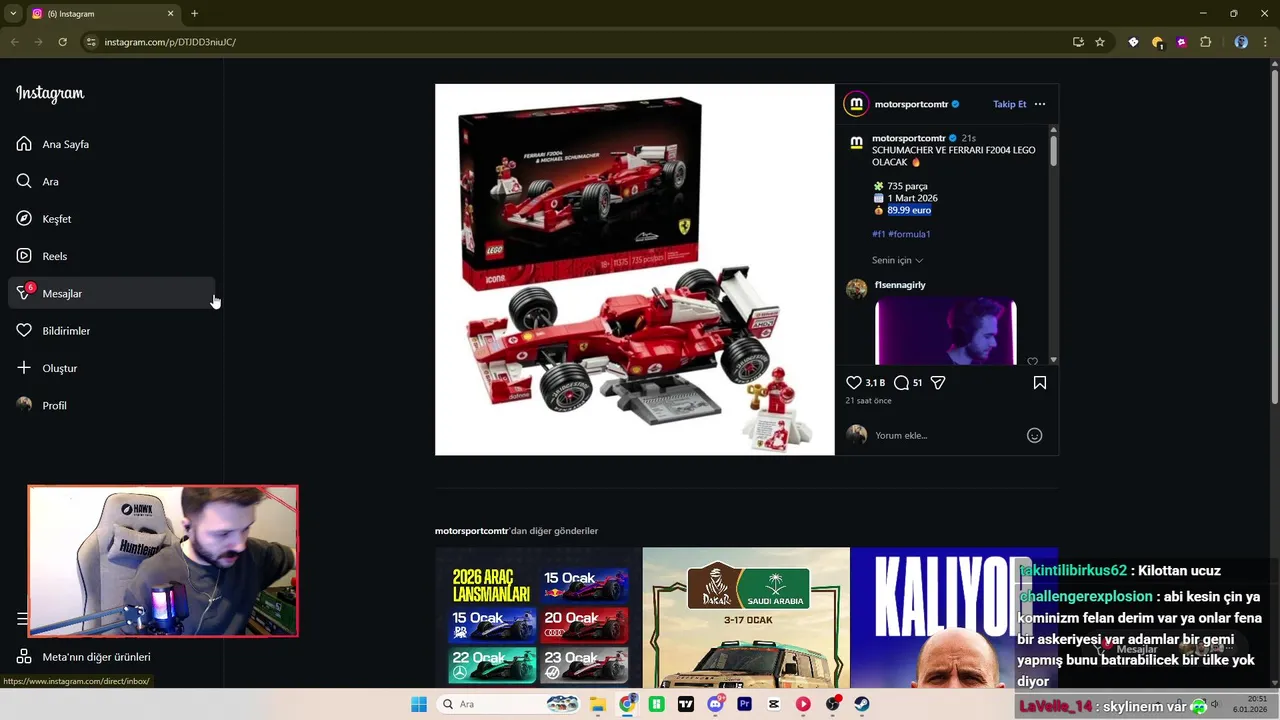Click the taskbar Ara search box

click(x=510, y=704)
